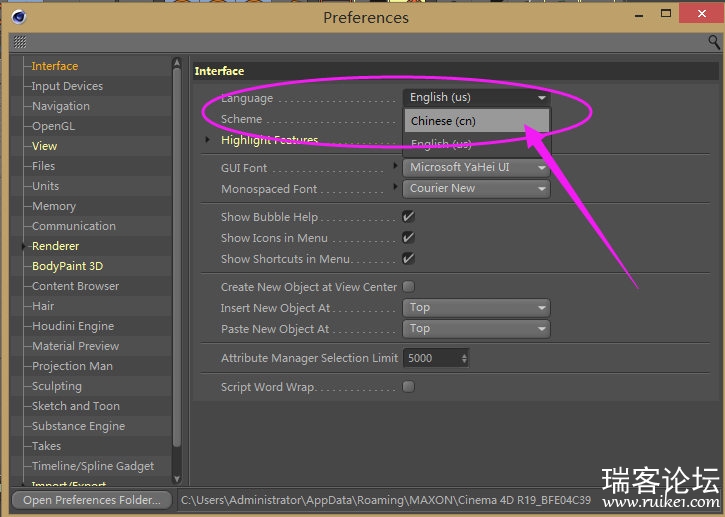Select Chinese (cn) from language list
This screenshot has width=725, height=517.
pos(477,121)
